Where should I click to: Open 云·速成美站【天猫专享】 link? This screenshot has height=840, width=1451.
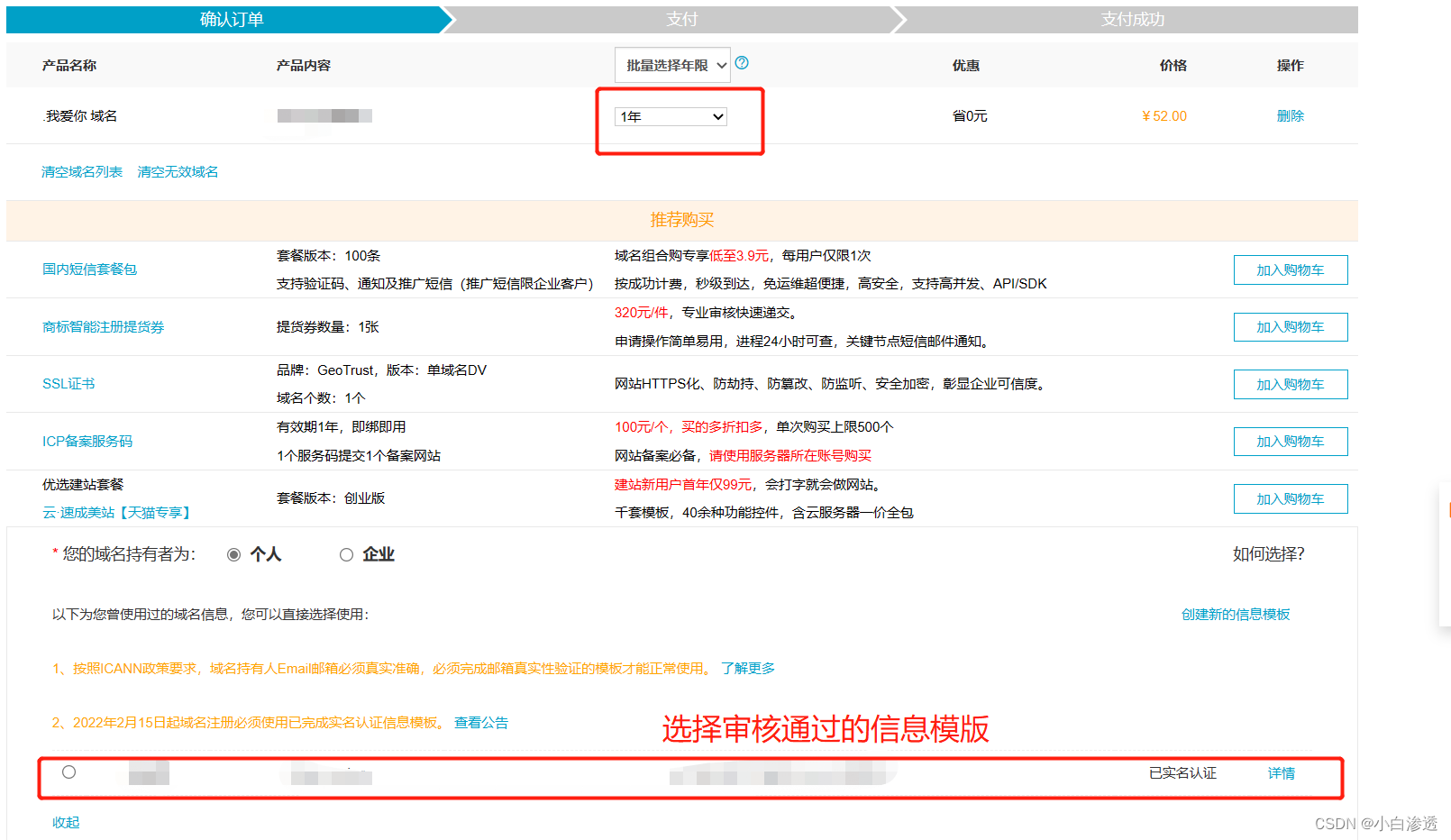coord(118,512)
